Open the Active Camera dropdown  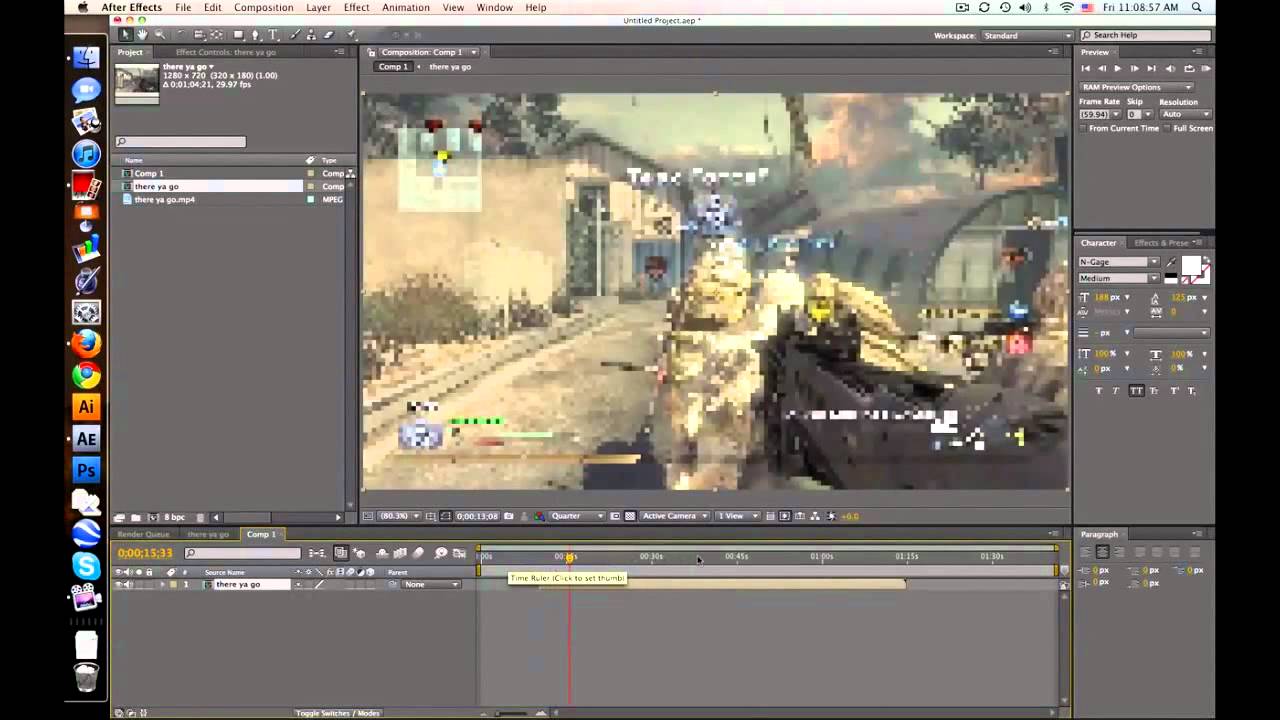[675, 516]
